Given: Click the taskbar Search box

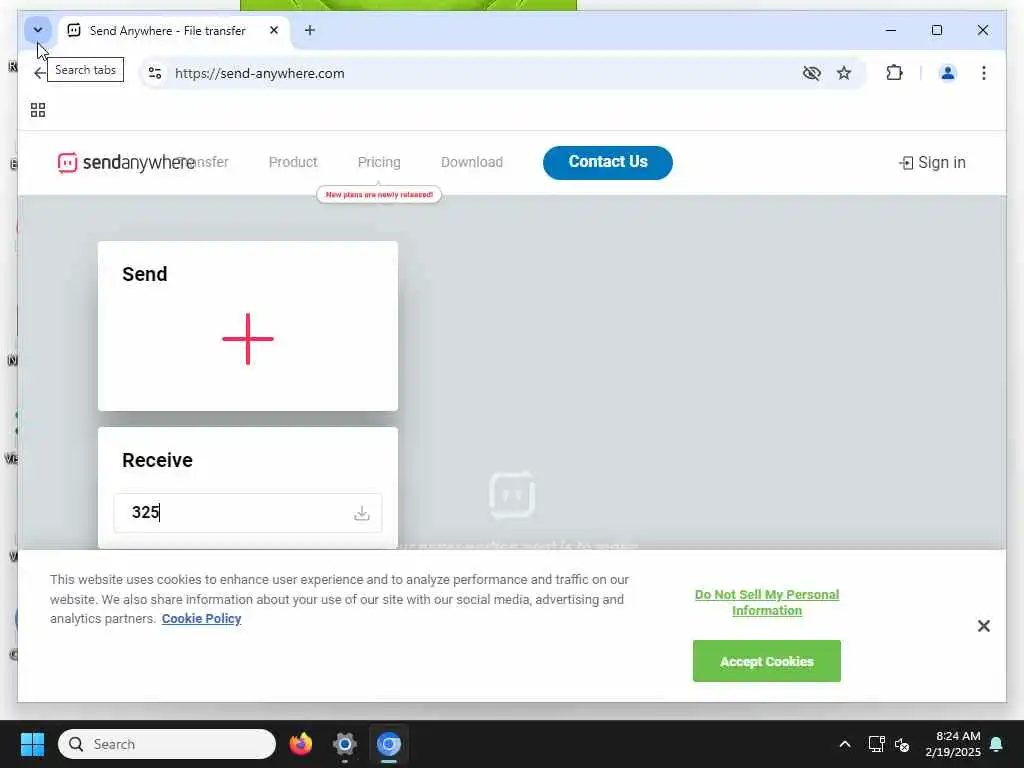Looking at the screenshot, I should [x=167, y=744].
